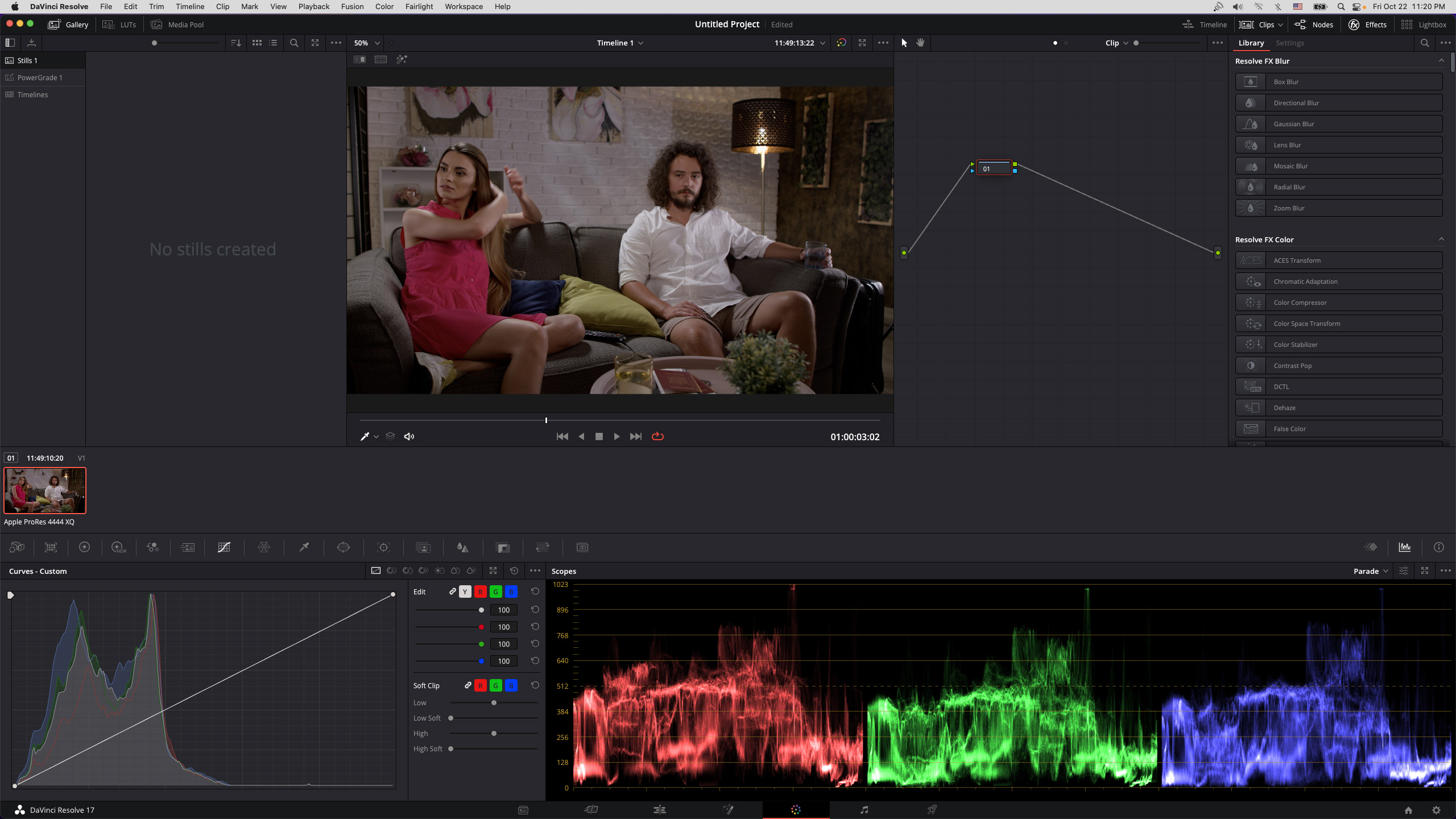Open the Lightbox view

tap(1424, 24)
